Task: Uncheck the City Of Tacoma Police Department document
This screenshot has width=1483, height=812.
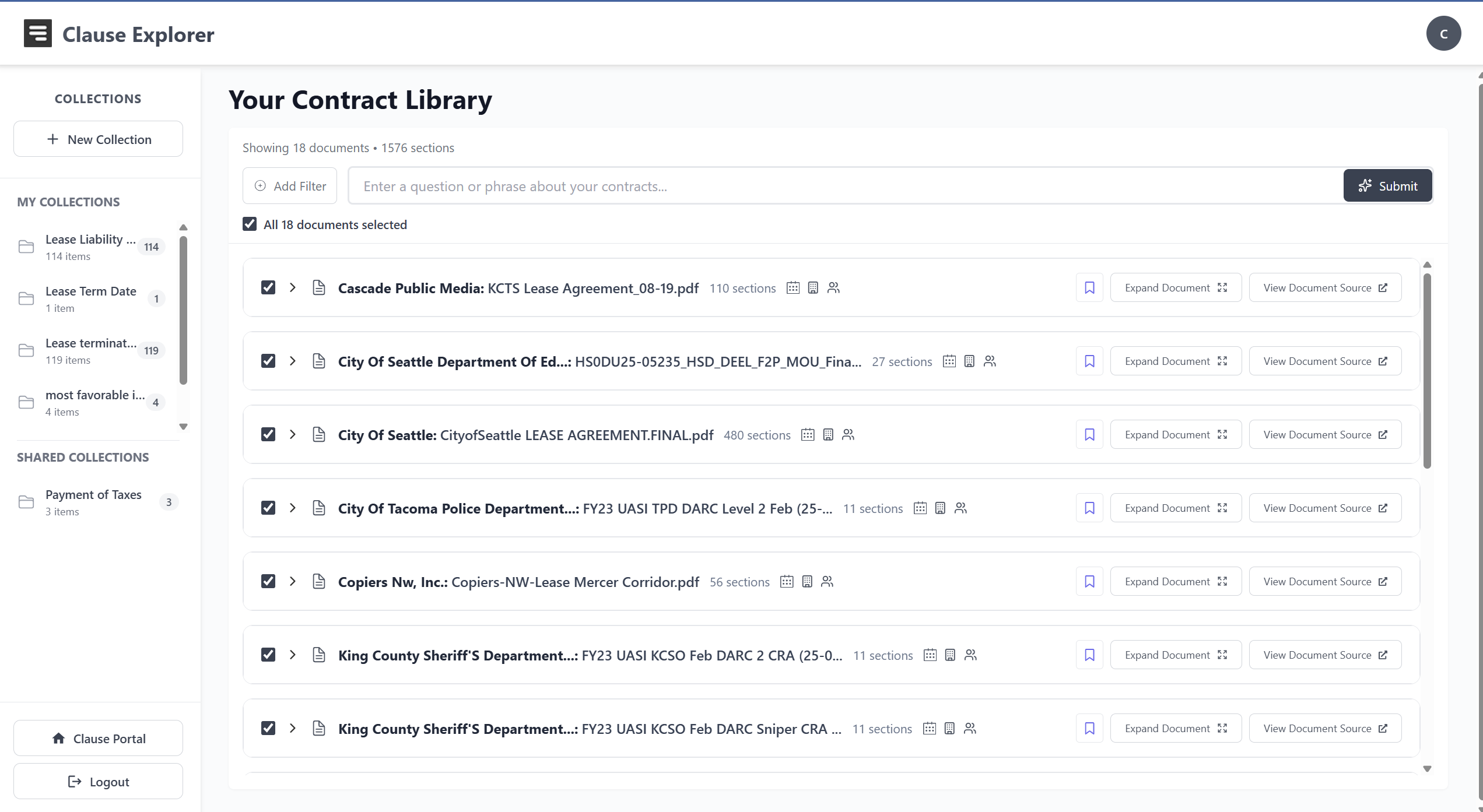Action: tap(268, 508)
